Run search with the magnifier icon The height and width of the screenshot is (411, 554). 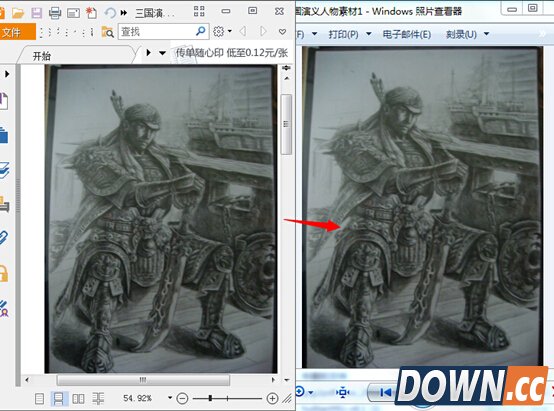pyautogui.click(x=201, y=31)
